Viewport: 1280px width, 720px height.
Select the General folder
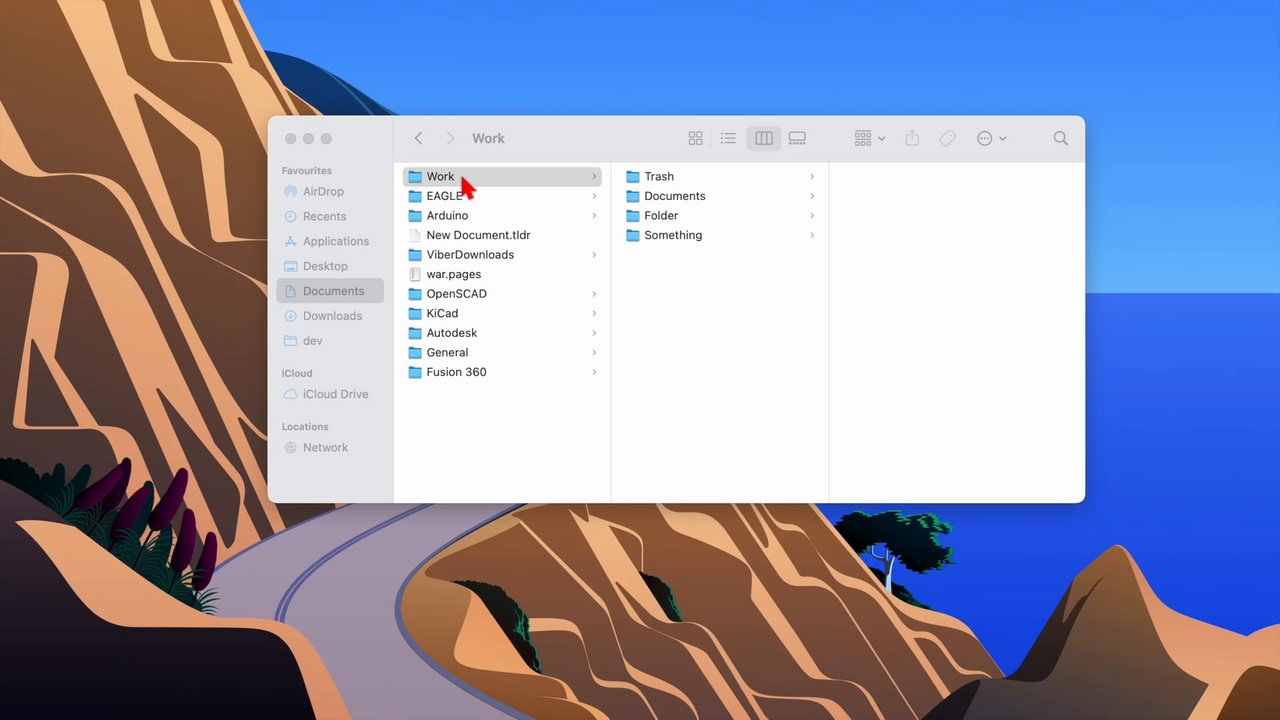click(502, 352)
